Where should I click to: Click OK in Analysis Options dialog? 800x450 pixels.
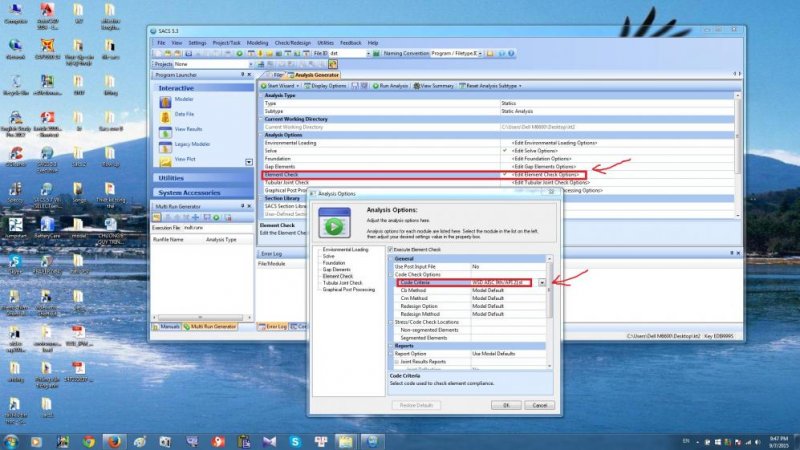tap(506, 405)
